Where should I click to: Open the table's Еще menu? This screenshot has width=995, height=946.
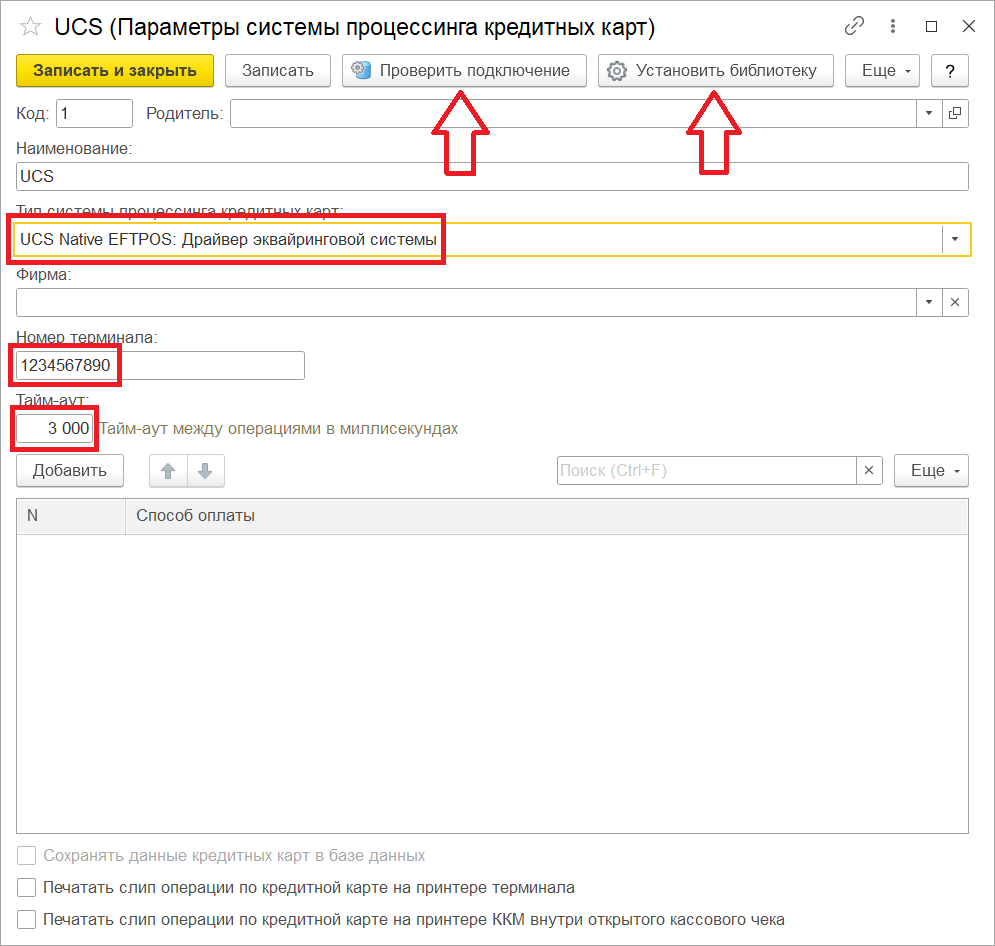[x=931, y=471]
